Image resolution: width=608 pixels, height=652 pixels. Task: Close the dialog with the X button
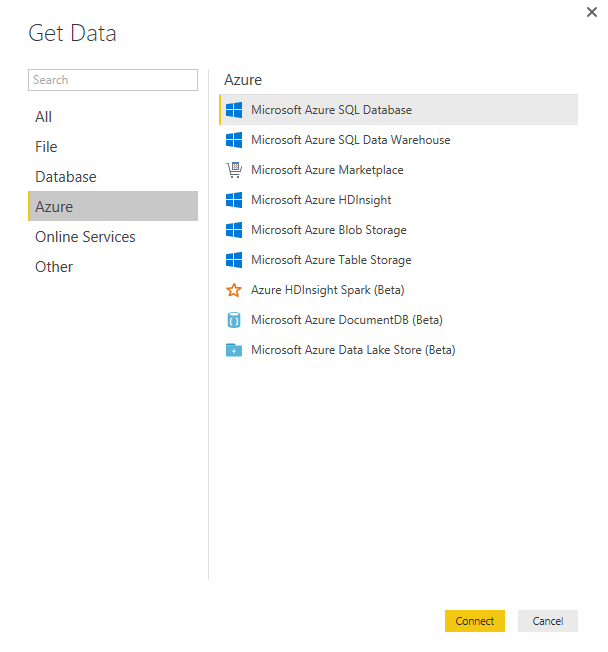pos(591,11)
